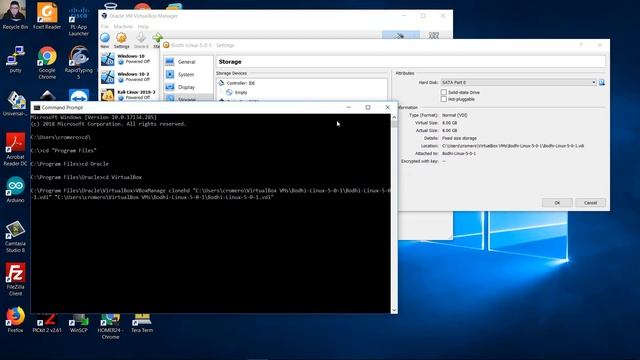This screenshot has height=360, width=640.
Task: Click the Command Prompt title bar icon
Action: tap(37, 107)
